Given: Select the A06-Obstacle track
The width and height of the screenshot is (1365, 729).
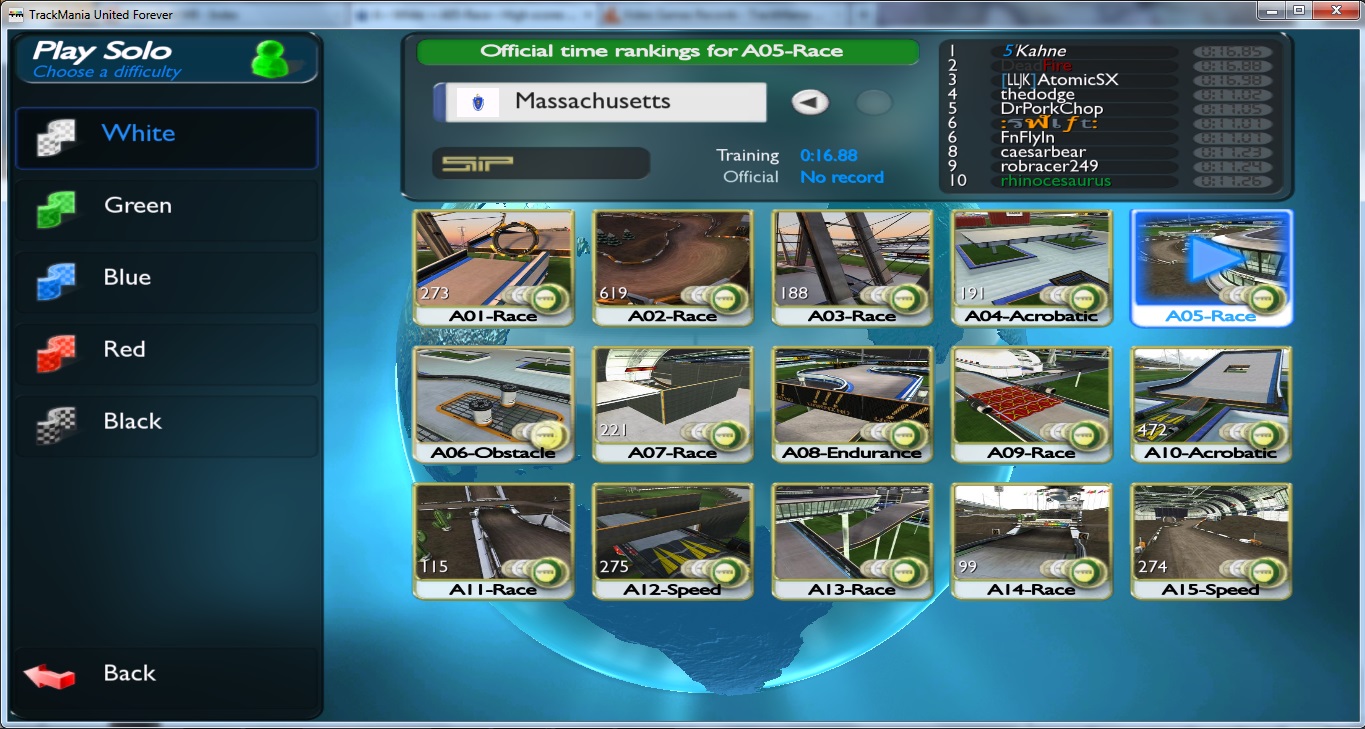Looking at the screenshot, I should 493,404.
